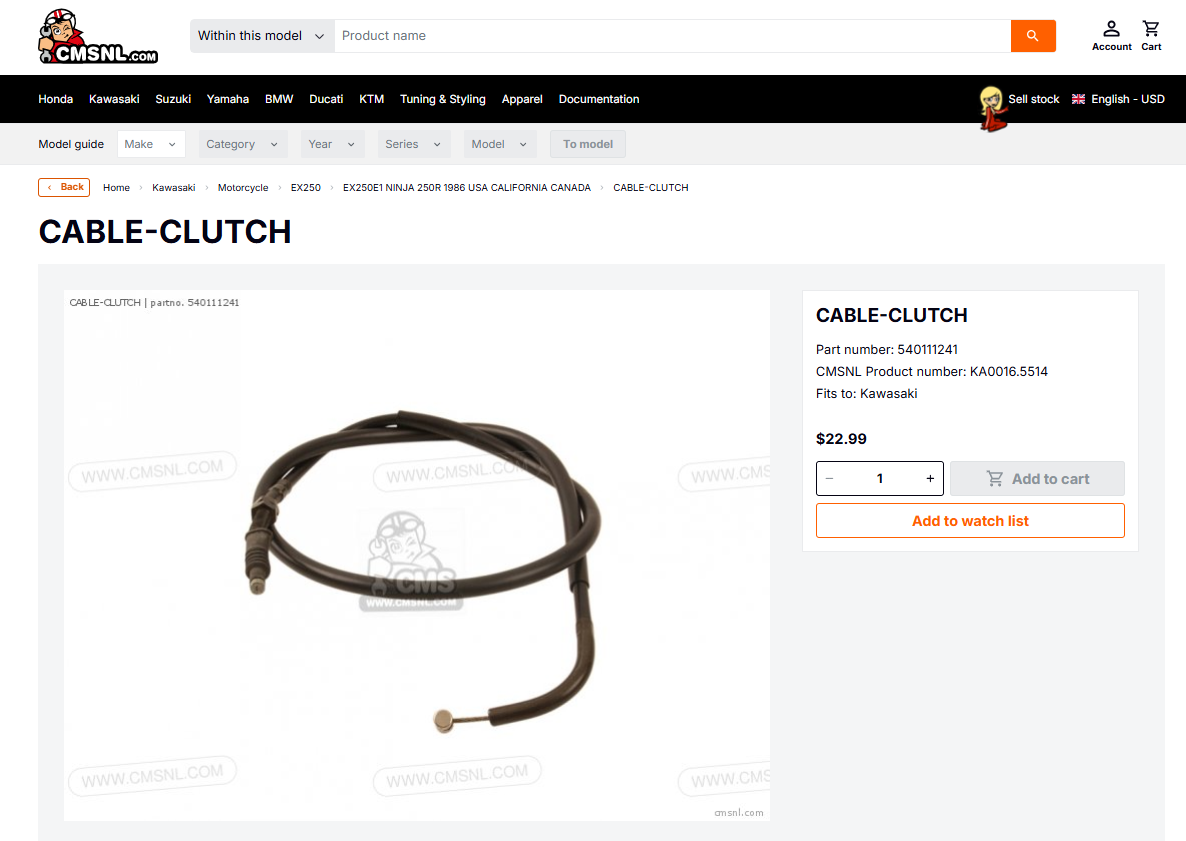Click the Add to cart button

click(1037, 479)
